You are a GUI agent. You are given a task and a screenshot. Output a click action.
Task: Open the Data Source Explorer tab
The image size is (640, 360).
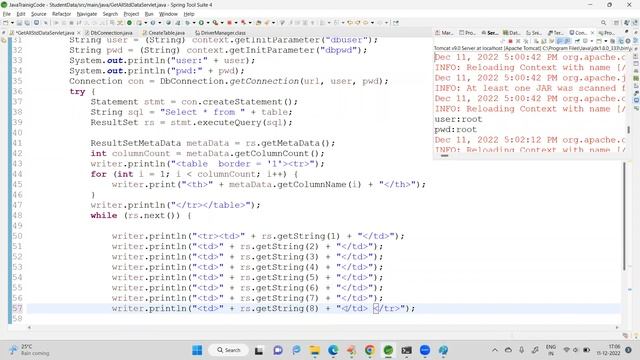(x=511, y=33)
